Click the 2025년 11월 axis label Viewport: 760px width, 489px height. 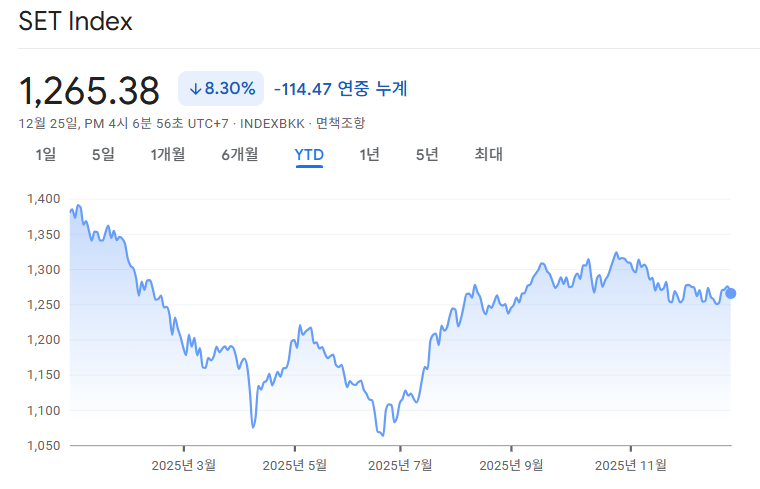coord(630,465)
